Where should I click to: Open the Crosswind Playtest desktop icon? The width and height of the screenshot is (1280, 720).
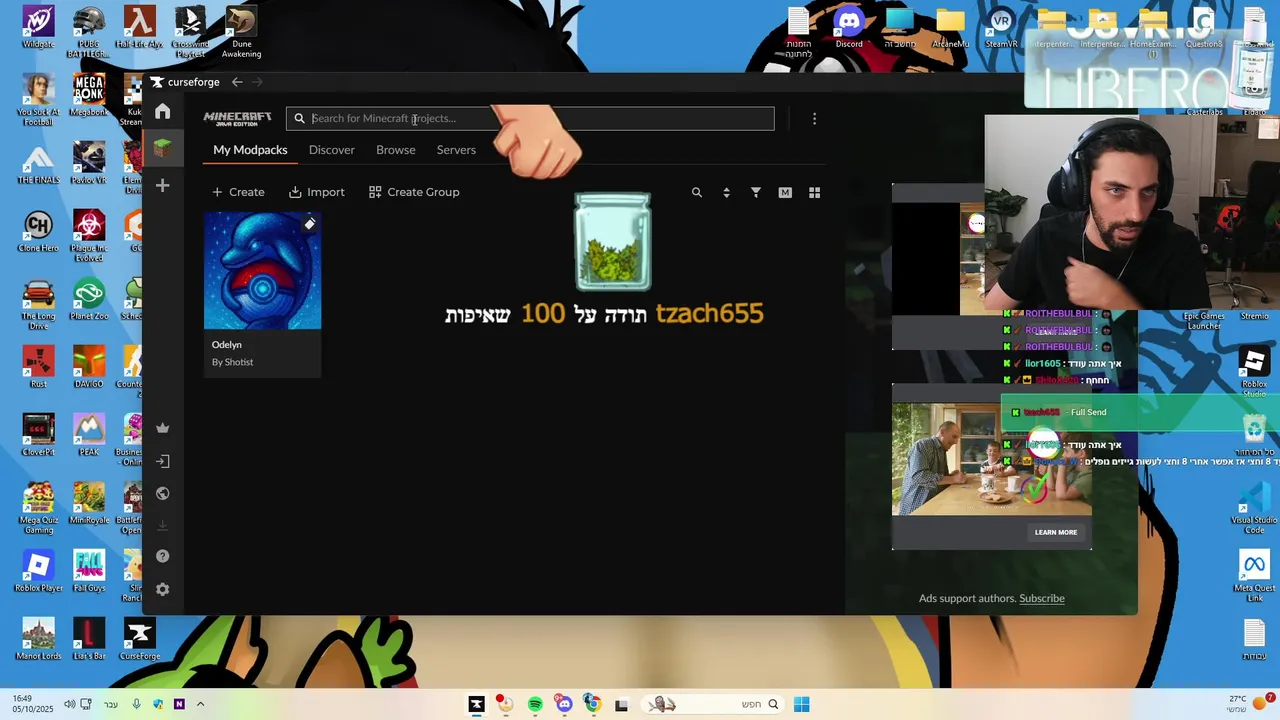coord(190,32)
